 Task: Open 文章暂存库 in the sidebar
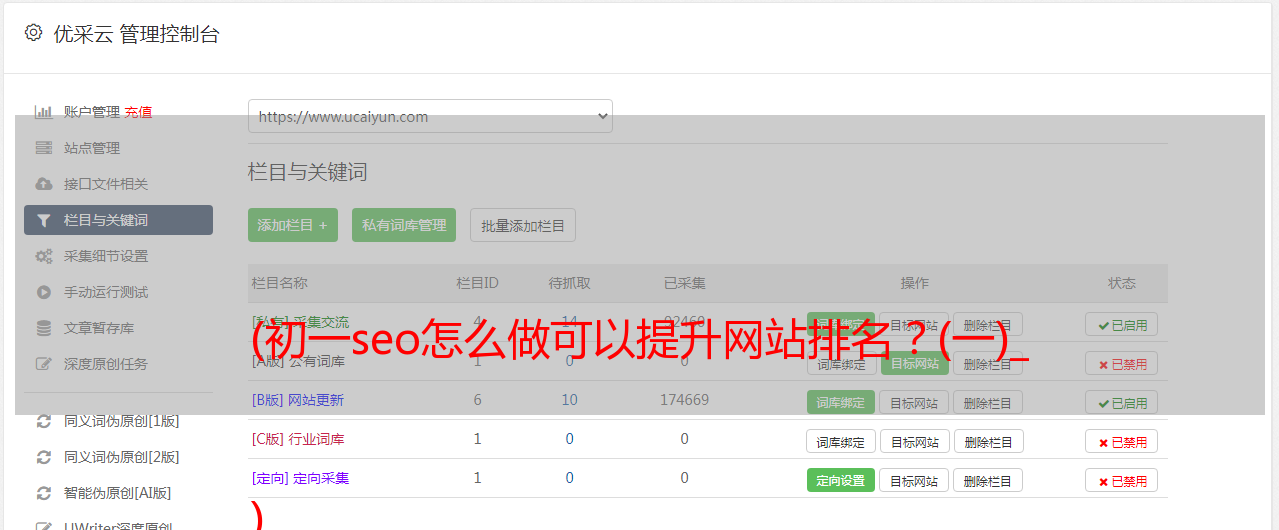99,328
